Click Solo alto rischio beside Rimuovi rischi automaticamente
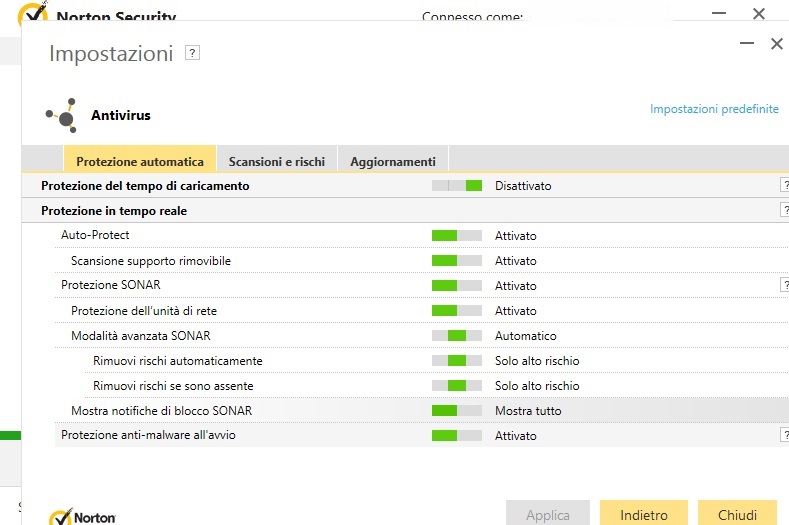 (x=537, y=361)
